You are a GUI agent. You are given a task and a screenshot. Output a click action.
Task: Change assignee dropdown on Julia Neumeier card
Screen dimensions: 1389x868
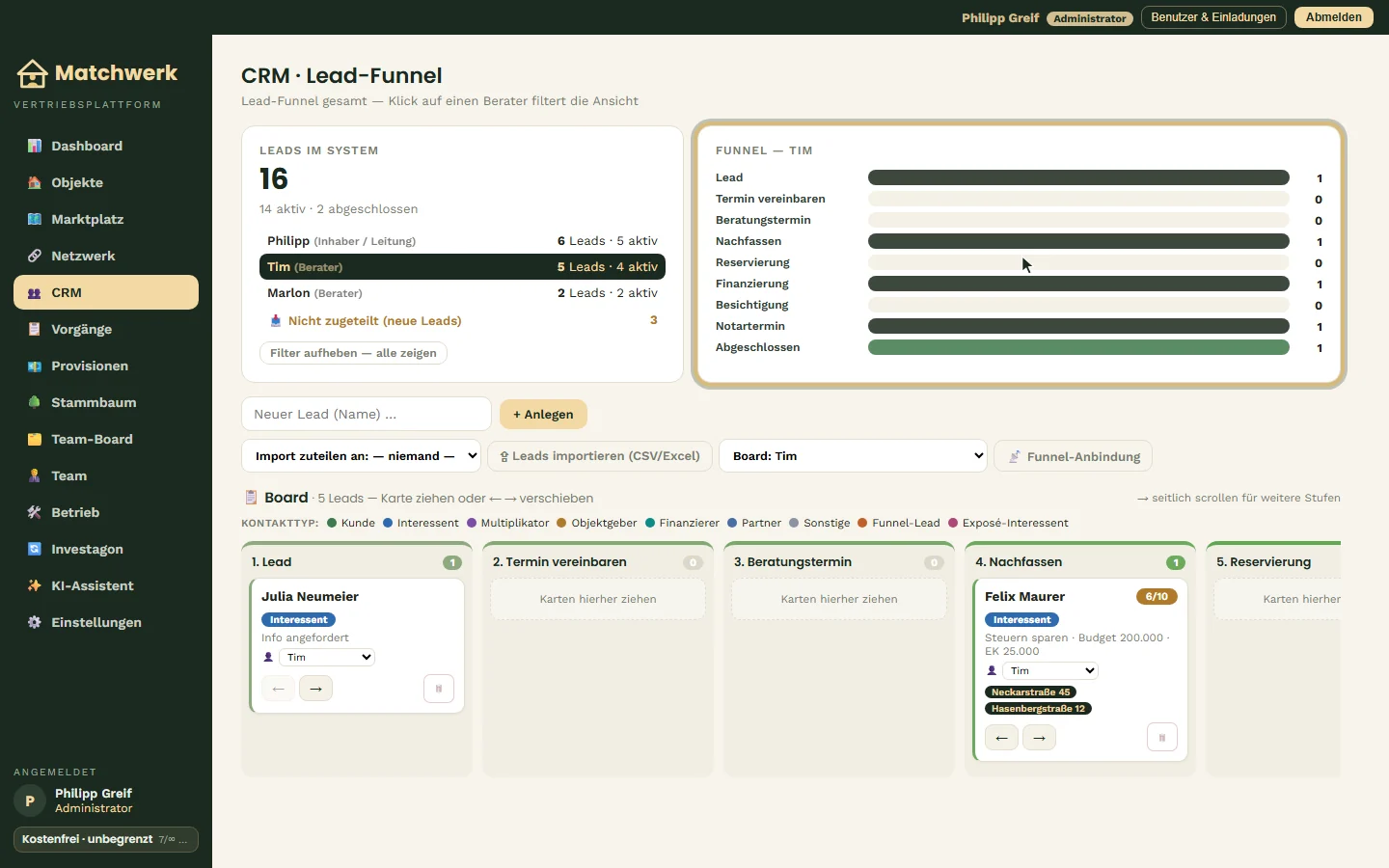point(327,658)
